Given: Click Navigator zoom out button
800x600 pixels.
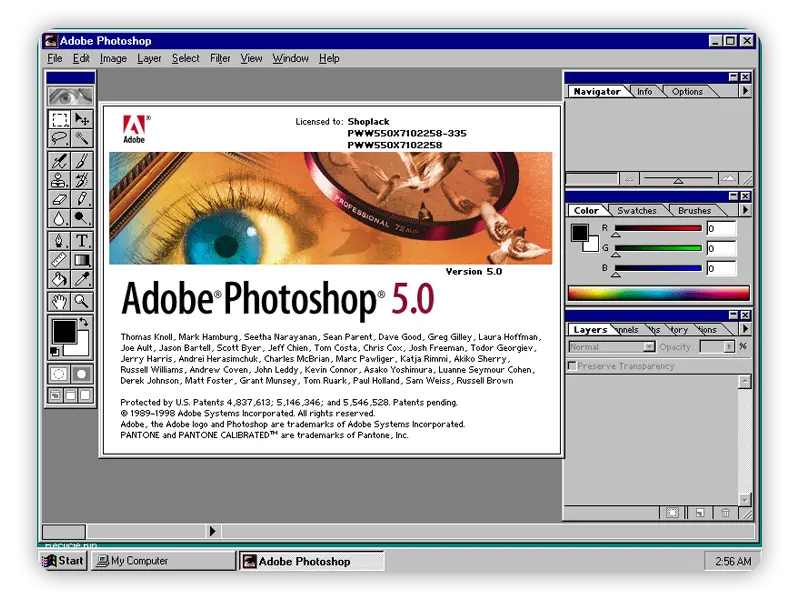Looking at the screenshot, I should (x=630, y=179).
